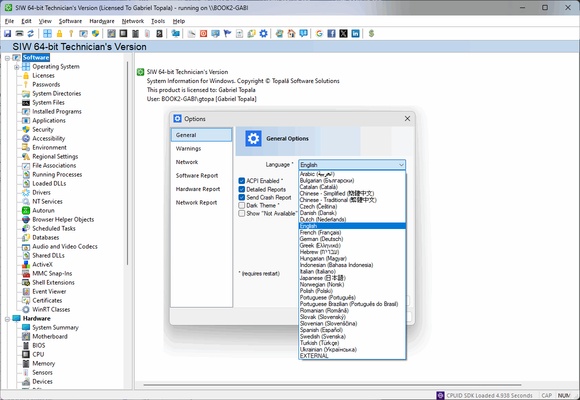Click the SIW app icon in title bar
580x400 pixels.
tap(8, 7)
